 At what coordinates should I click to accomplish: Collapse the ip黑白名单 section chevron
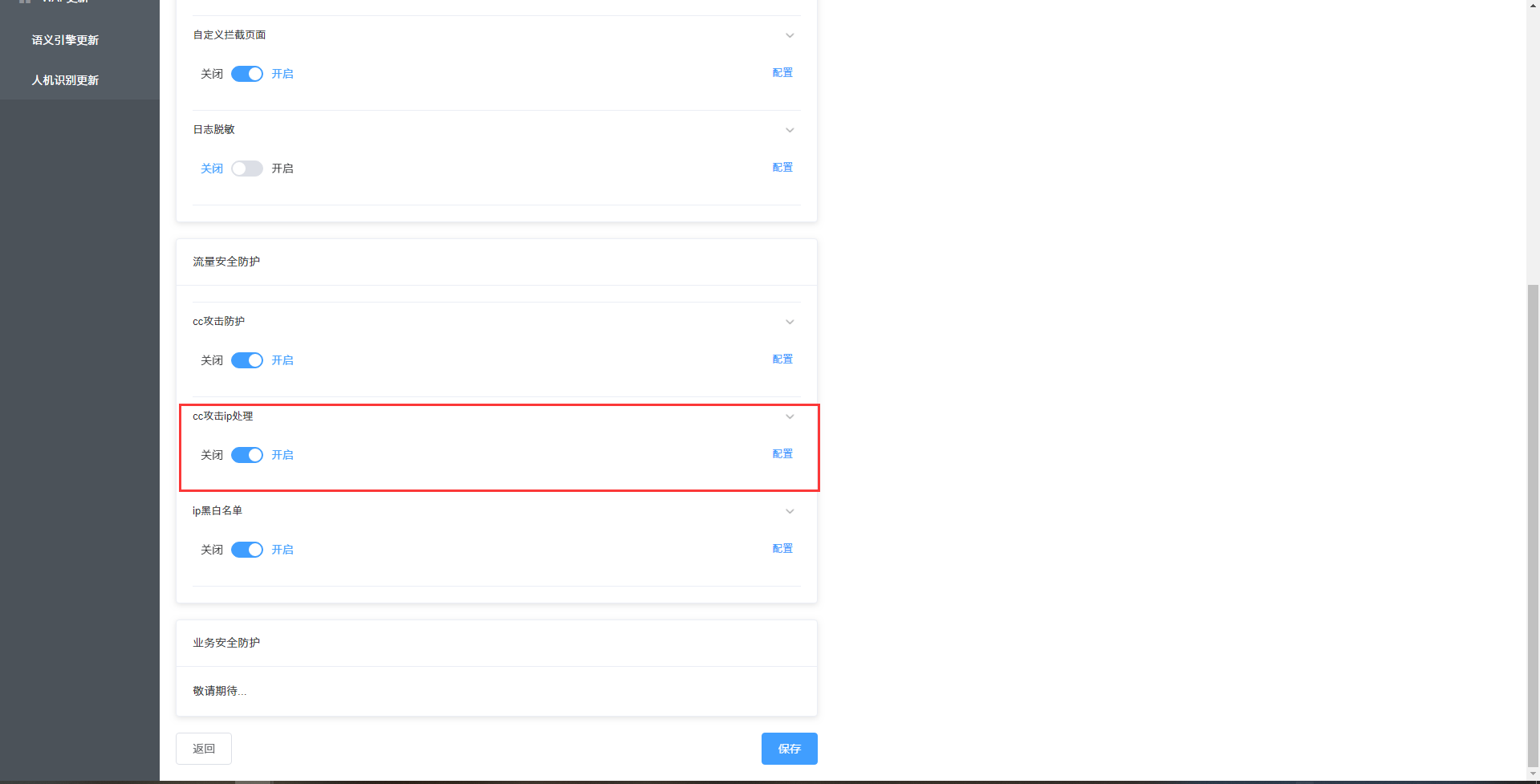pos(790,511)
